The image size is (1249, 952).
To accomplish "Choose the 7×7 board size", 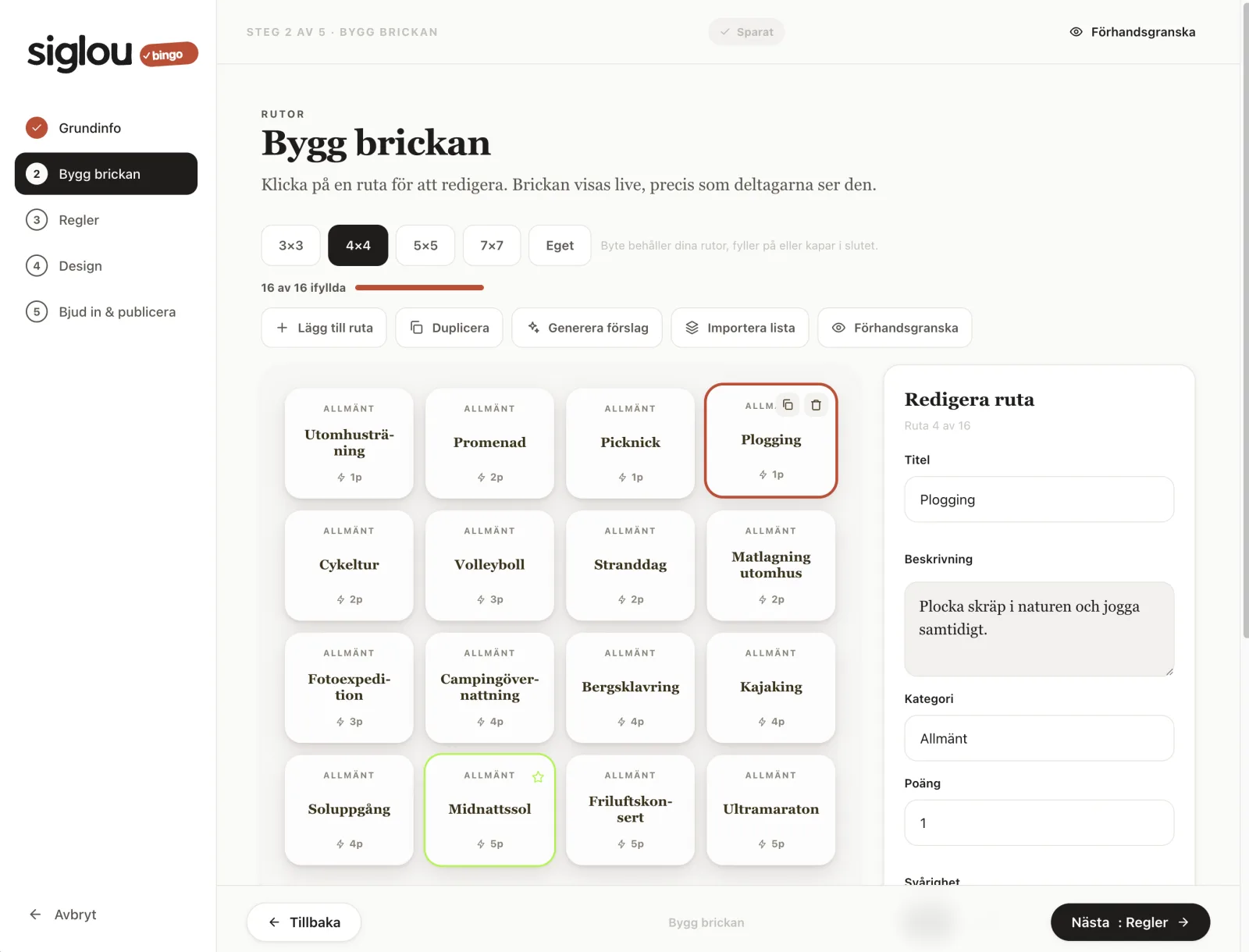I will pos(492,245).
